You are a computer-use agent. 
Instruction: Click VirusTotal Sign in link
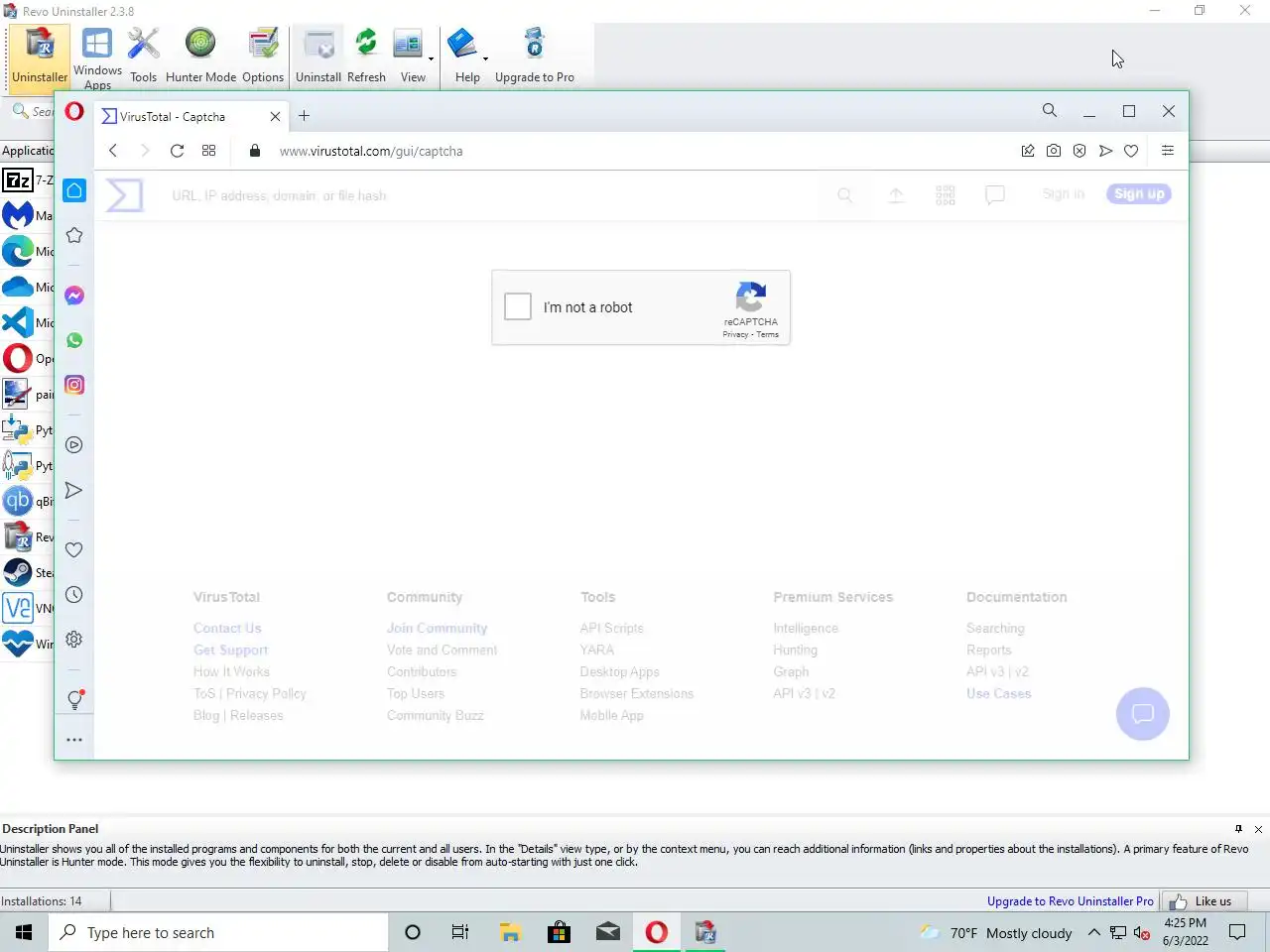(1064, 194)
